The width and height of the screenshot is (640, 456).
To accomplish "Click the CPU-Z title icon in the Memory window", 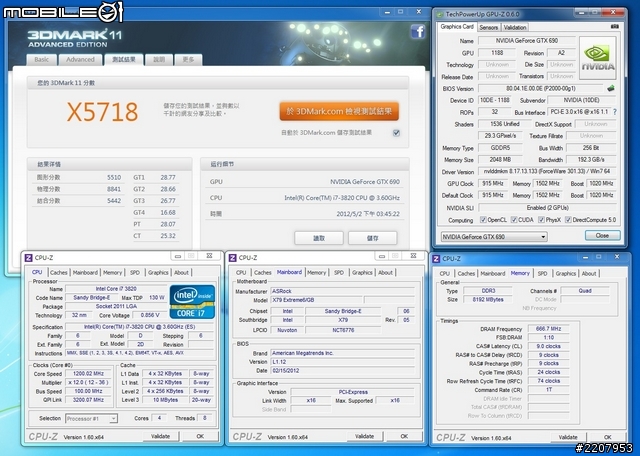I will tap(436, 259).
